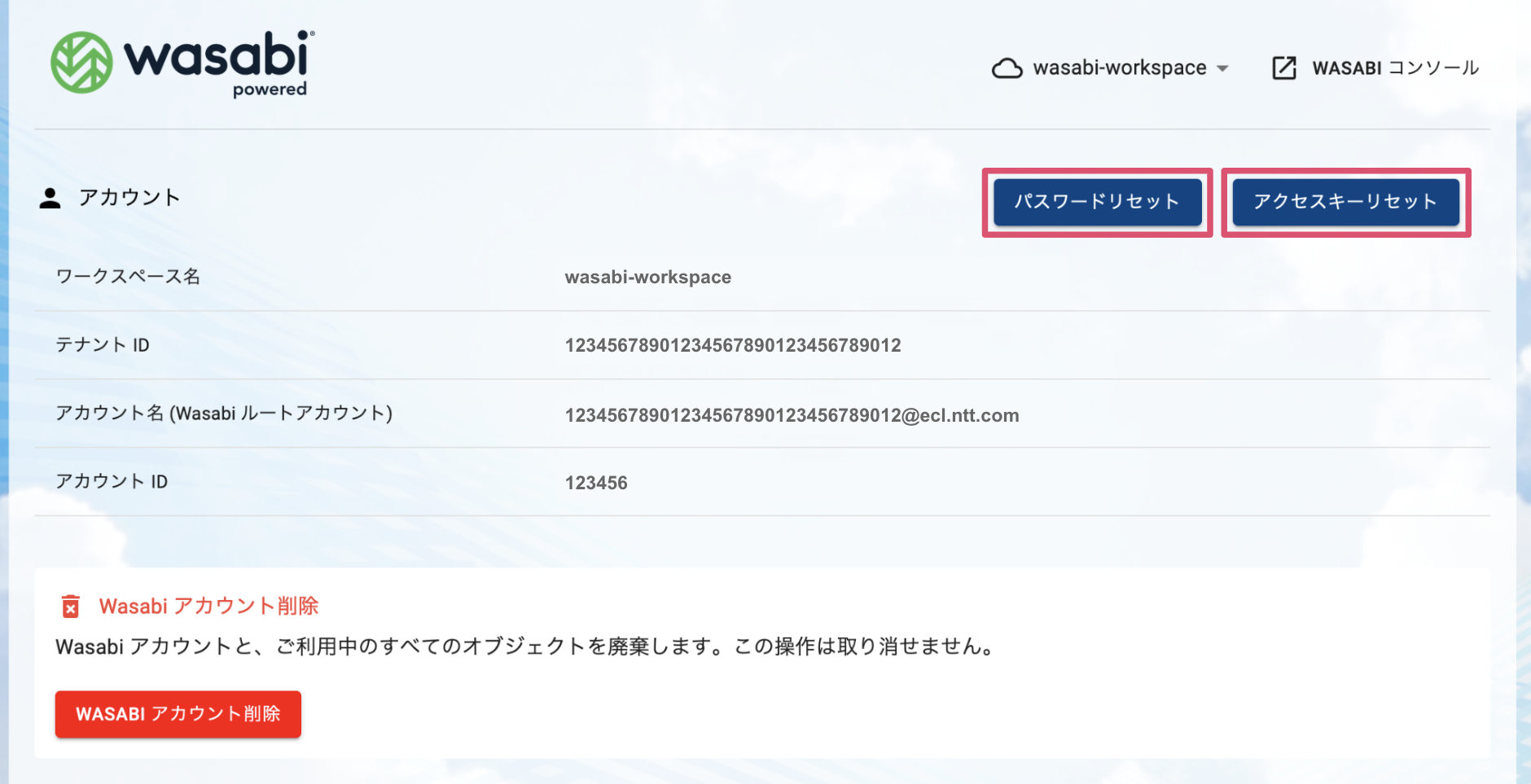Click the テナント ID label
Screen dimensions: 1531x784
tap(103, 345)
